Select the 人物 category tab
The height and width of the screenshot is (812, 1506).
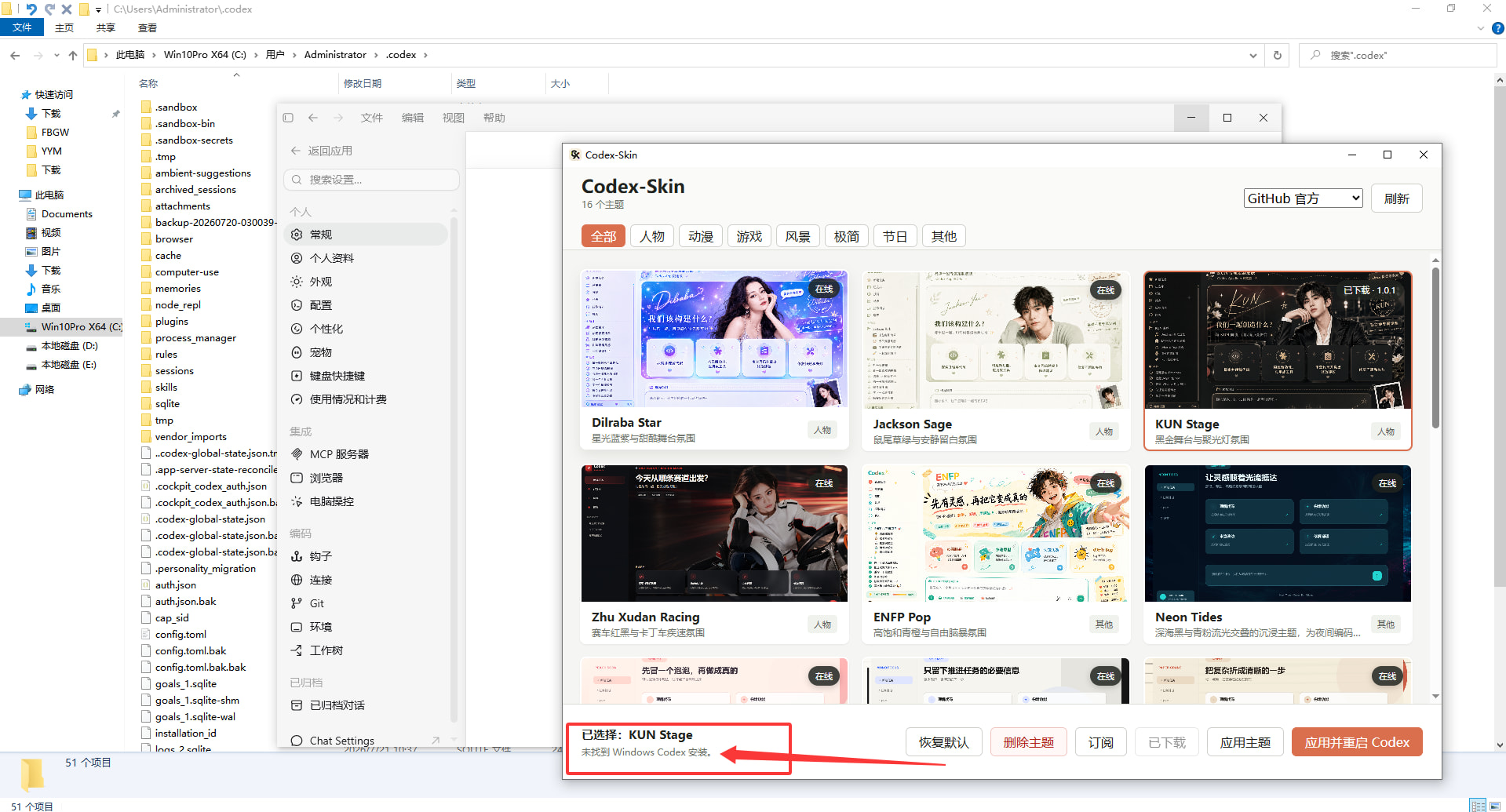click(x=652, y=236)
